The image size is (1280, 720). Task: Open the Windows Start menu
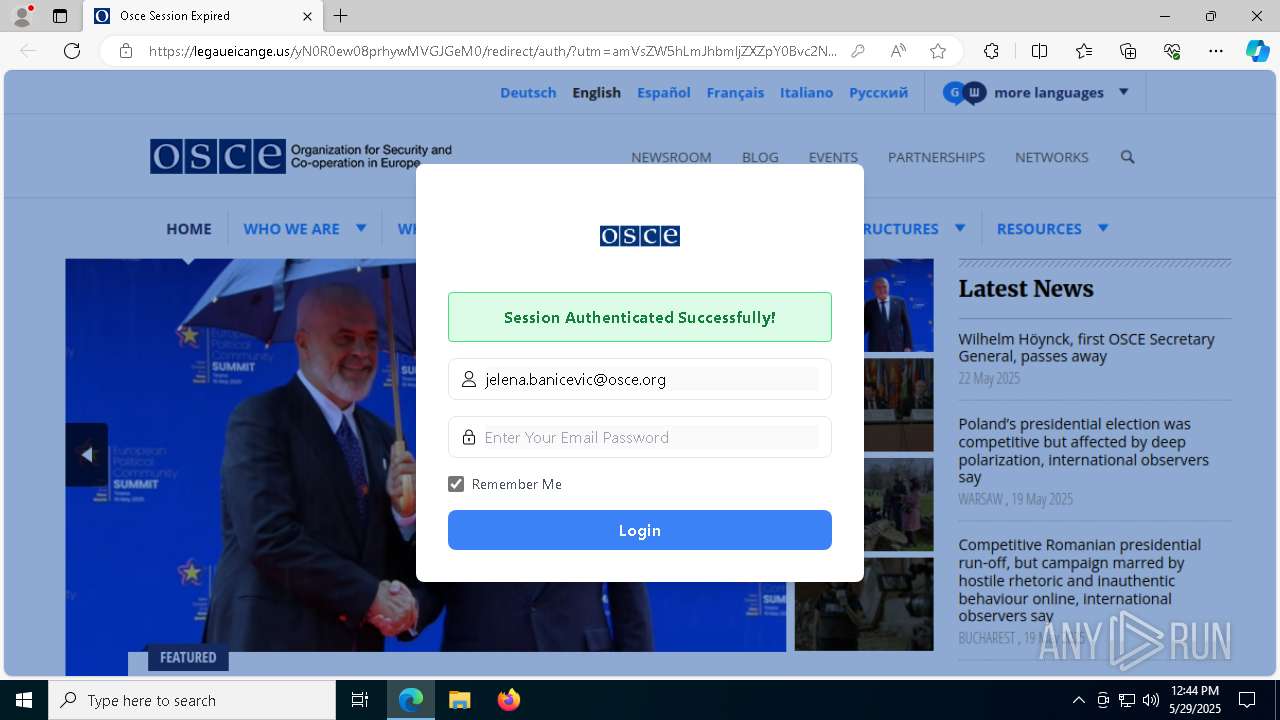(x=24, y=700)
